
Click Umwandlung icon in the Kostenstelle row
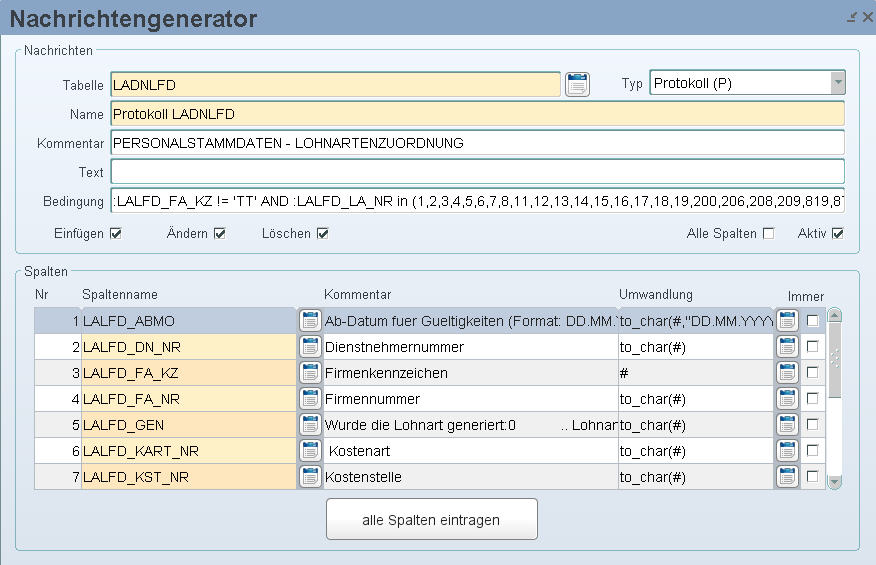pos(787,476)
